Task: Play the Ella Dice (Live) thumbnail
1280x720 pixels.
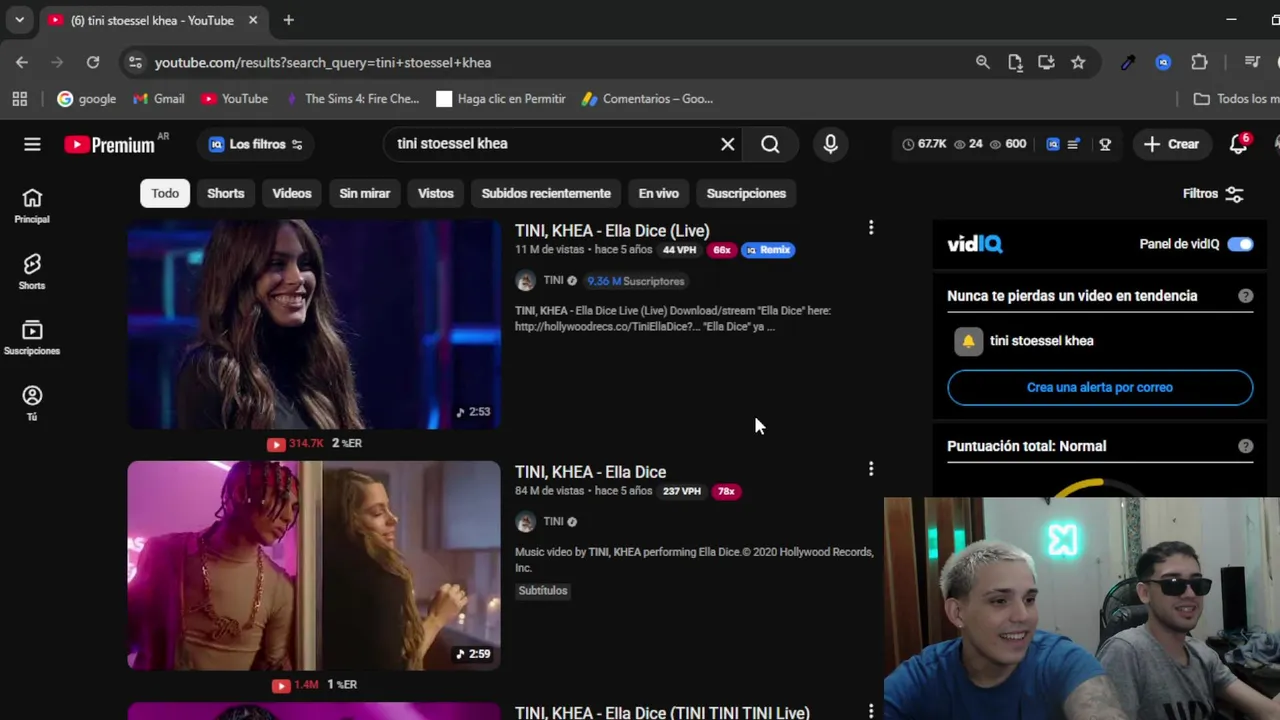Action: coord(314,324)
